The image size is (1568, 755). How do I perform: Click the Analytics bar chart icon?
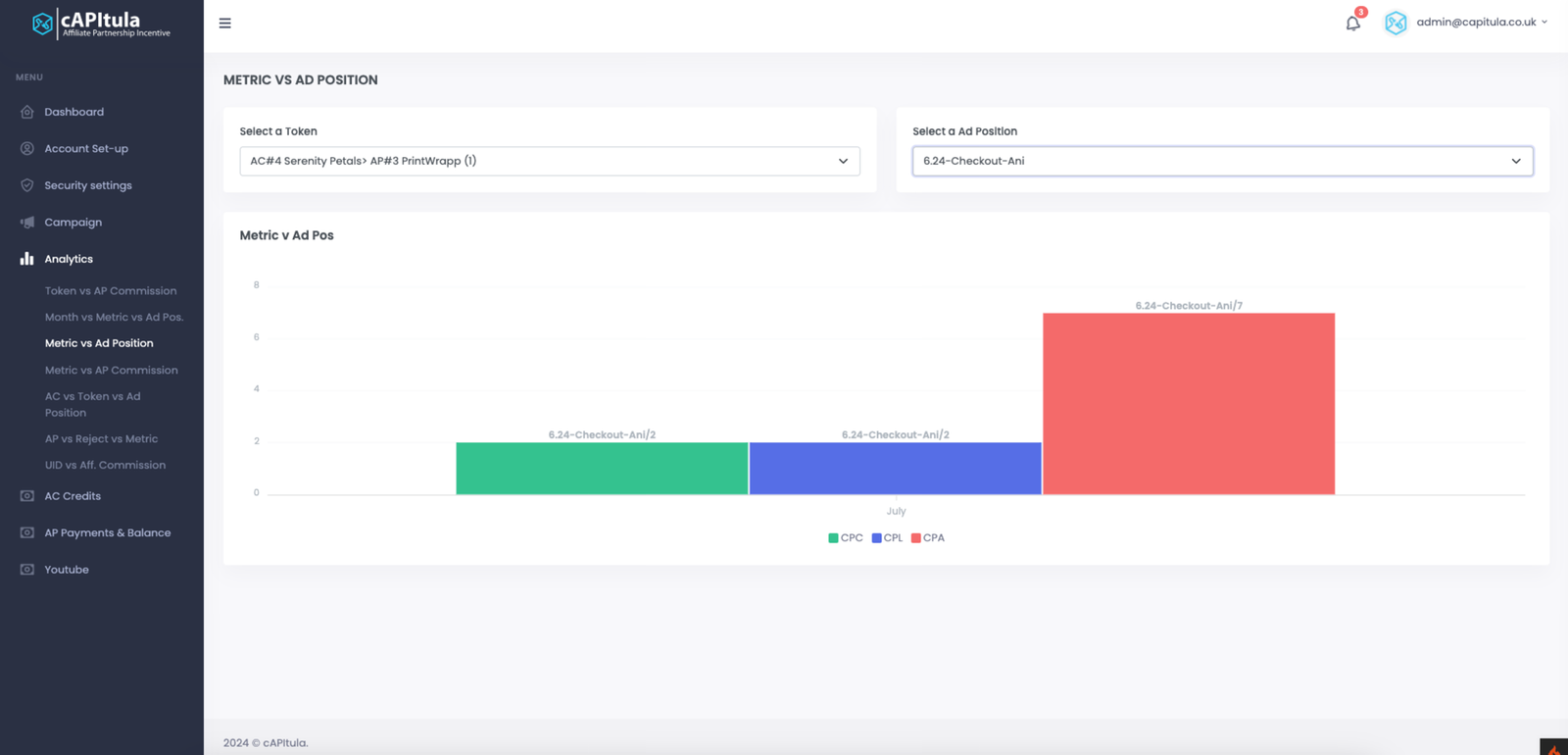tap(27, 259)
